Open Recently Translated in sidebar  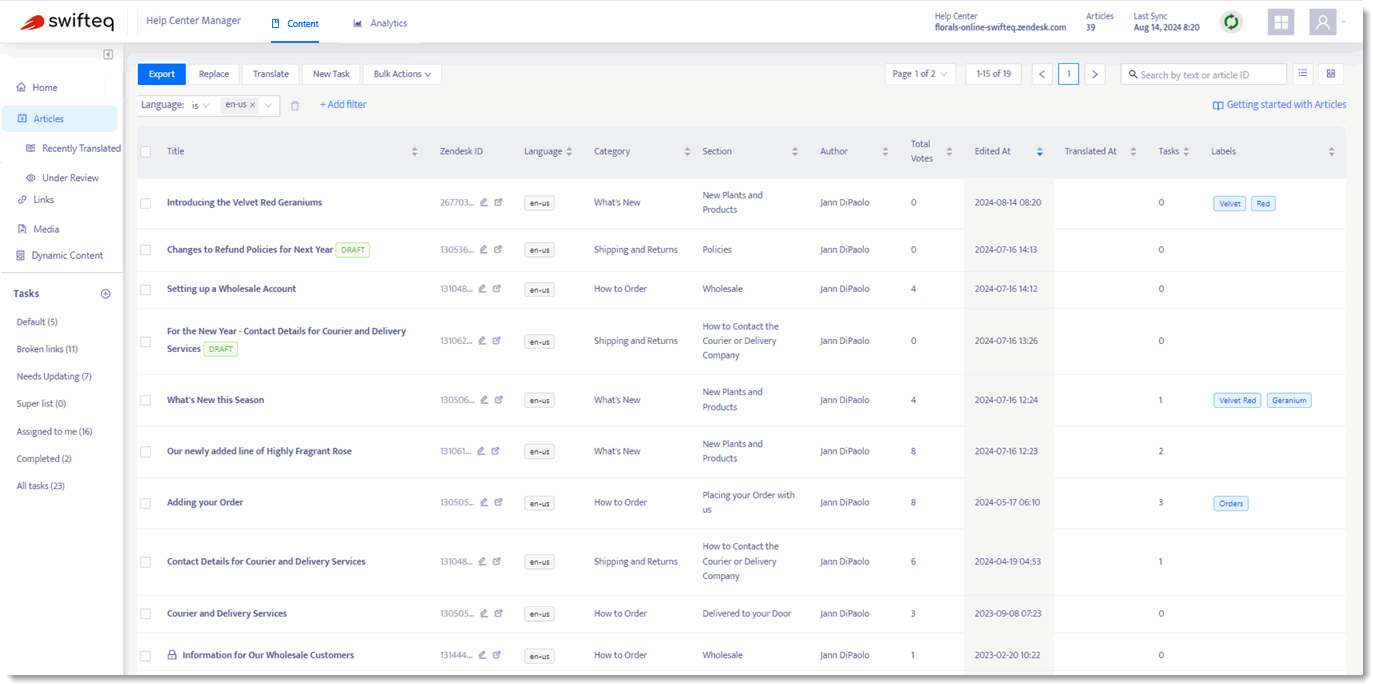(x=73, y=148)
